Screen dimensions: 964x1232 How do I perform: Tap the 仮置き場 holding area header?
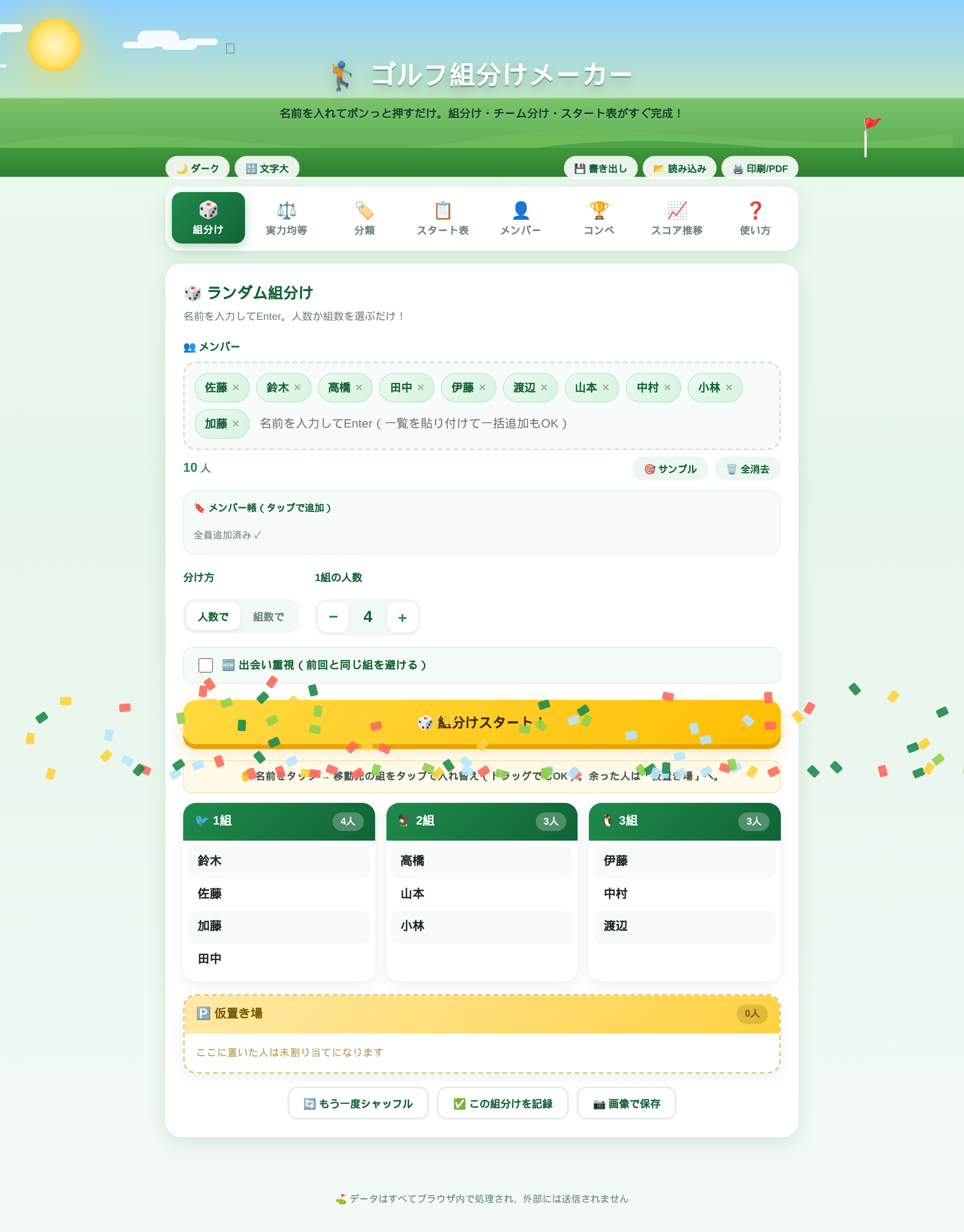point(482,1014)
